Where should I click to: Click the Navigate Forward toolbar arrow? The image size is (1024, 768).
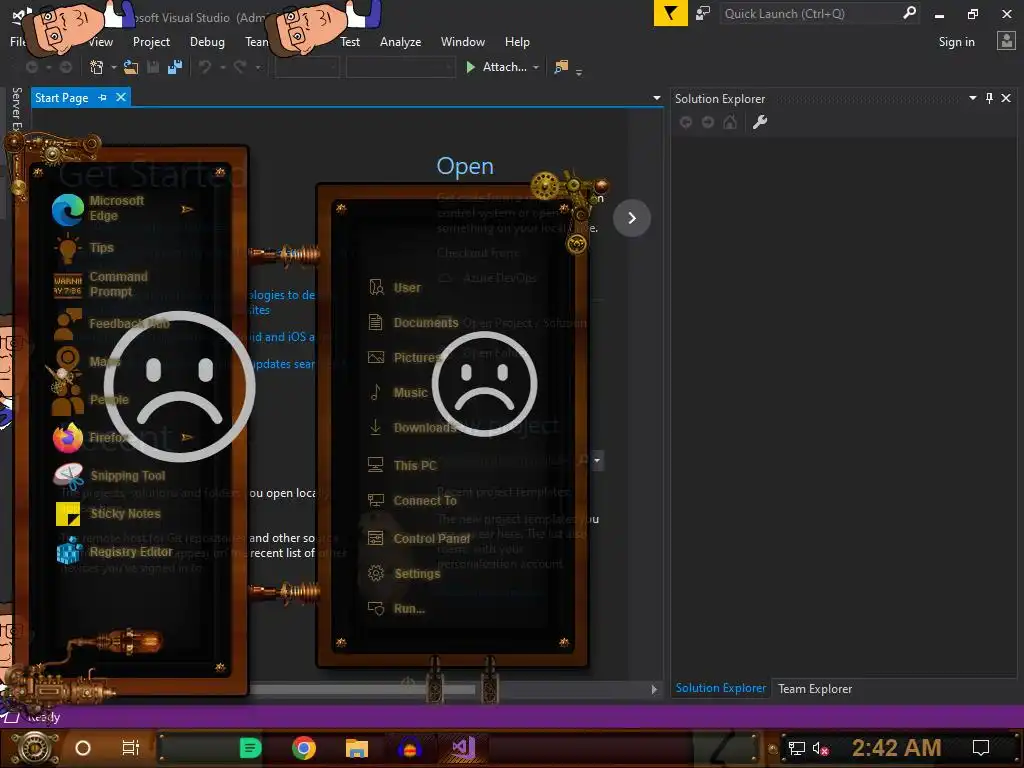[x=65, y=67]
